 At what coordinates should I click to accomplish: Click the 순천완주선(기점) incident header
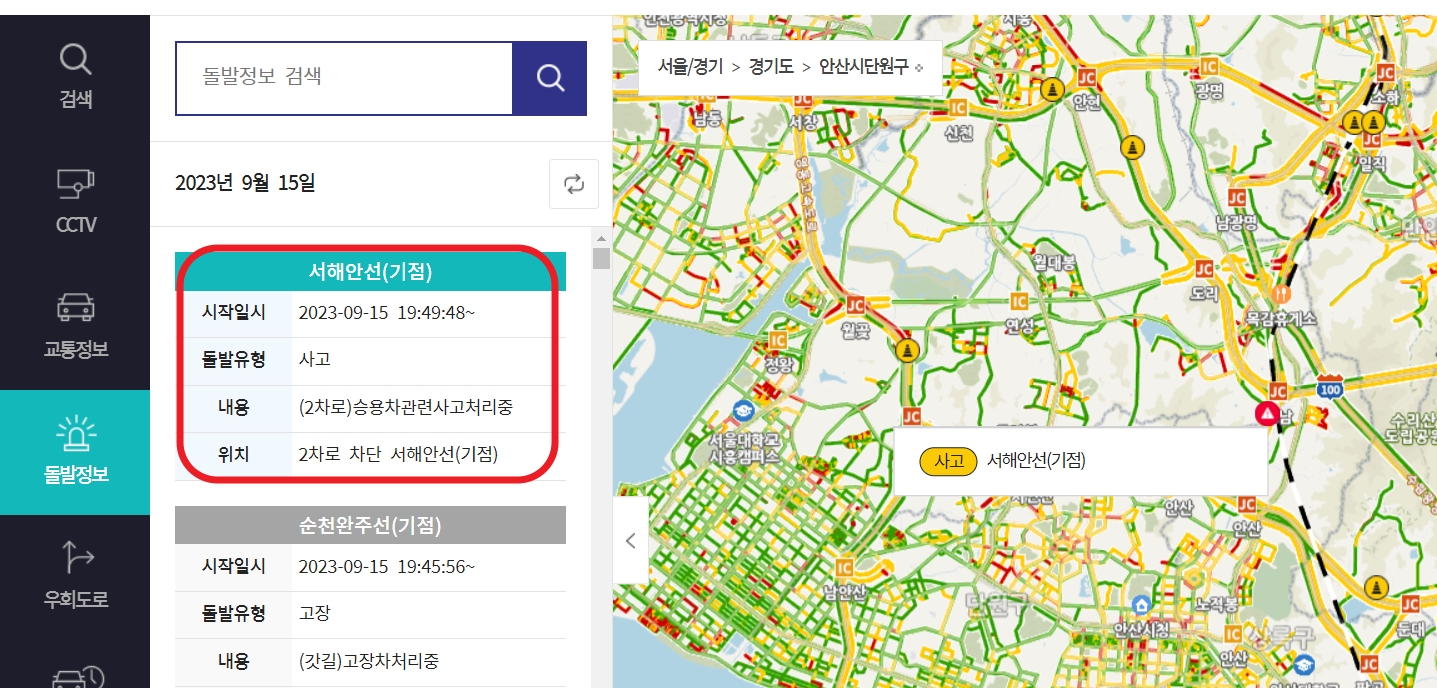[x=370, y=524]
